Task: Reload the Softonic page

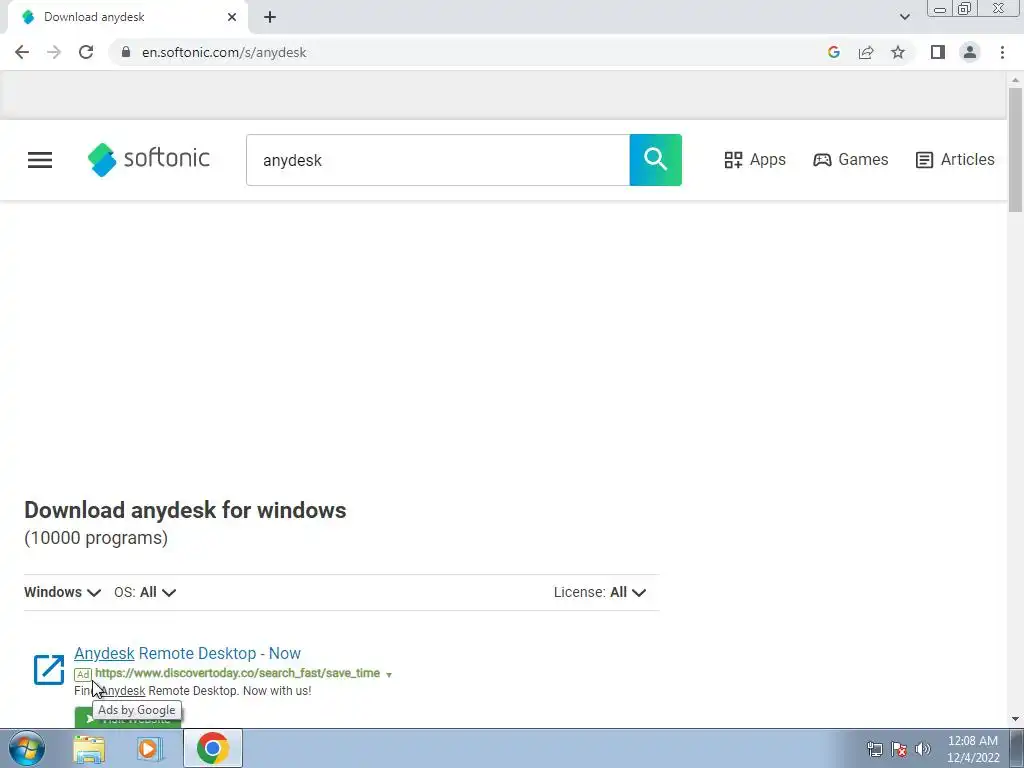Action: click(x=86, y=52)
